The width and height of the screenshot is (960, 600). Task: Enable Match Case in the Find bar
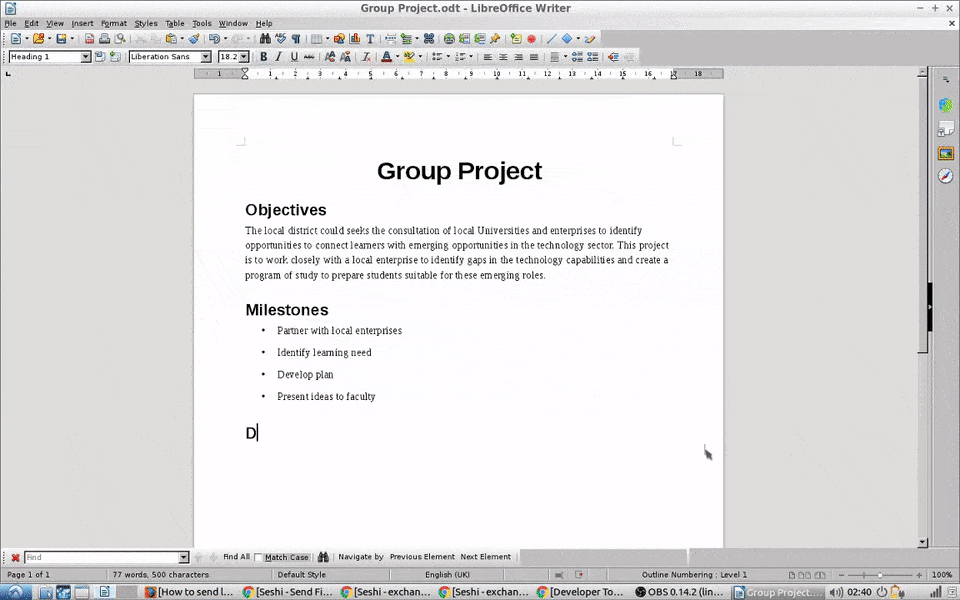tap(257, 557)
